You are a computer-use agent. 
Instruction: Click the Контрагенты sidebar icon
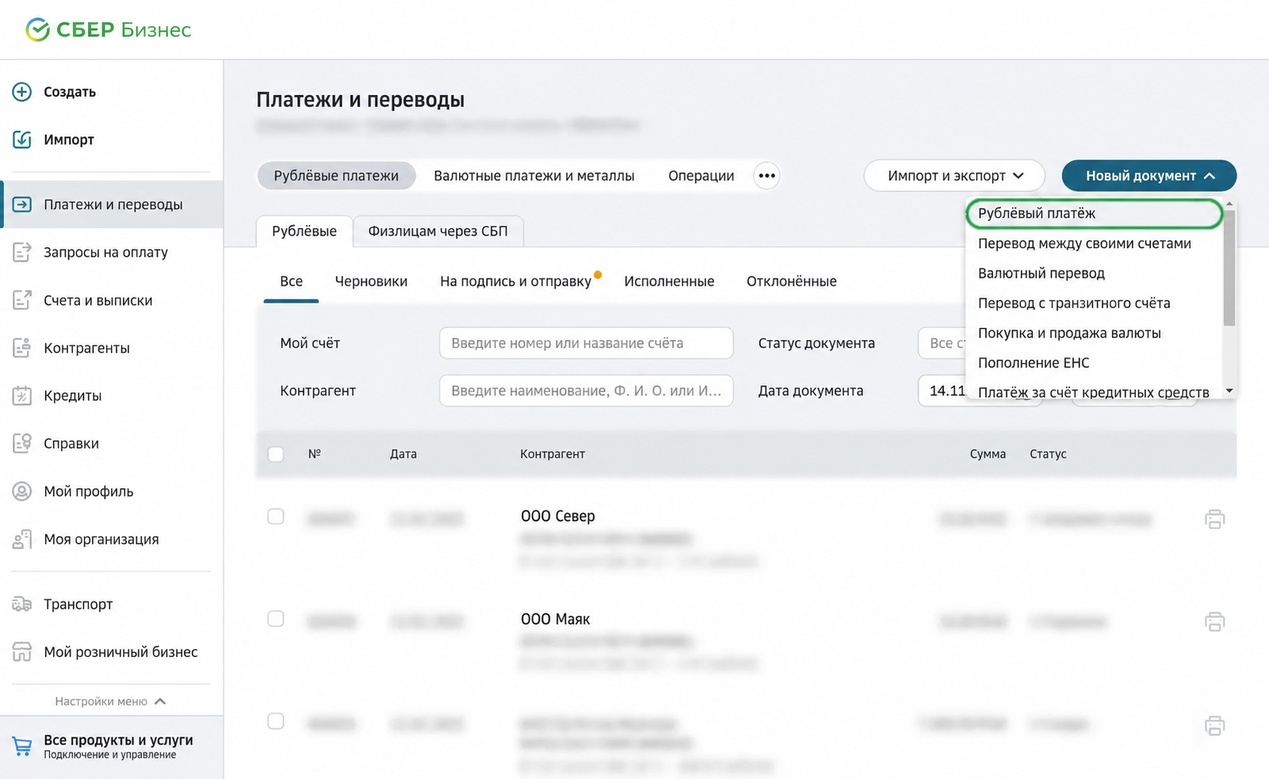pos(22,348)
